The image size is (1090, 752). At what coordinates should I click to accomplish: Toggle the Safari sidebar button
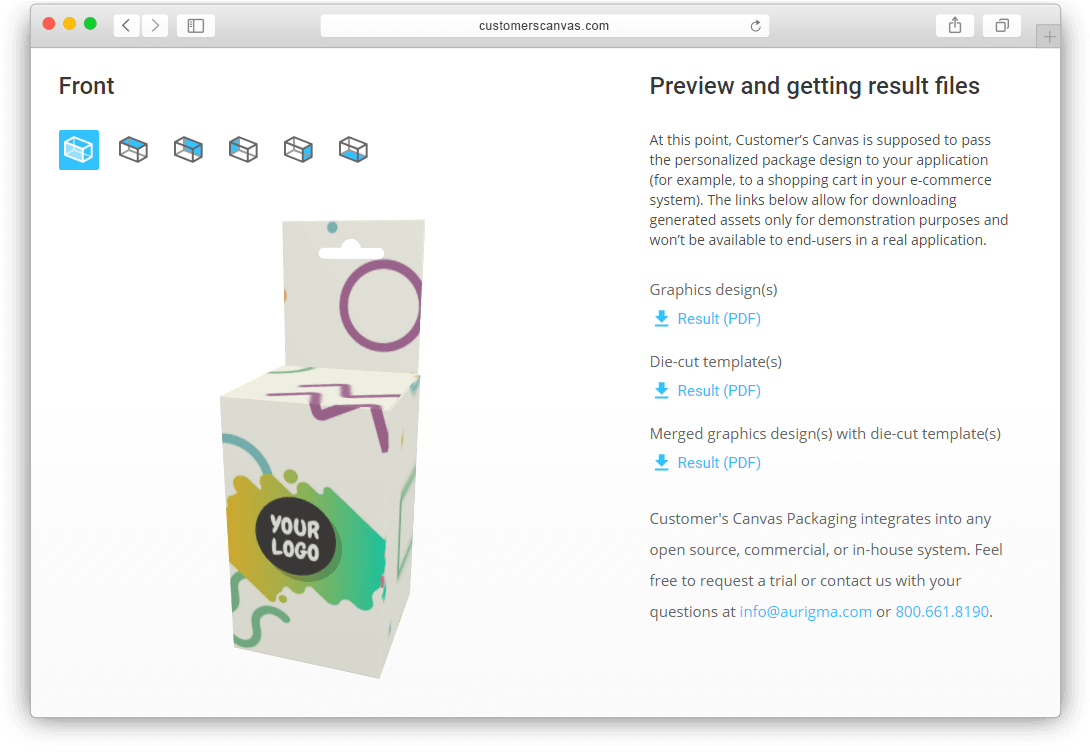click(x=195, y=26)
